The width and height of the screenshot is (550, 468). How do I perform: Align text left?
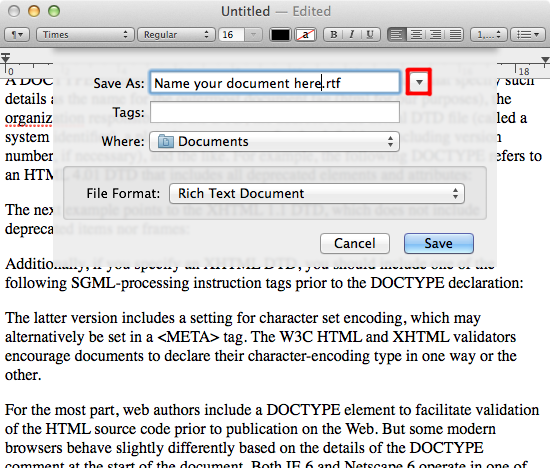coord(397,35)
